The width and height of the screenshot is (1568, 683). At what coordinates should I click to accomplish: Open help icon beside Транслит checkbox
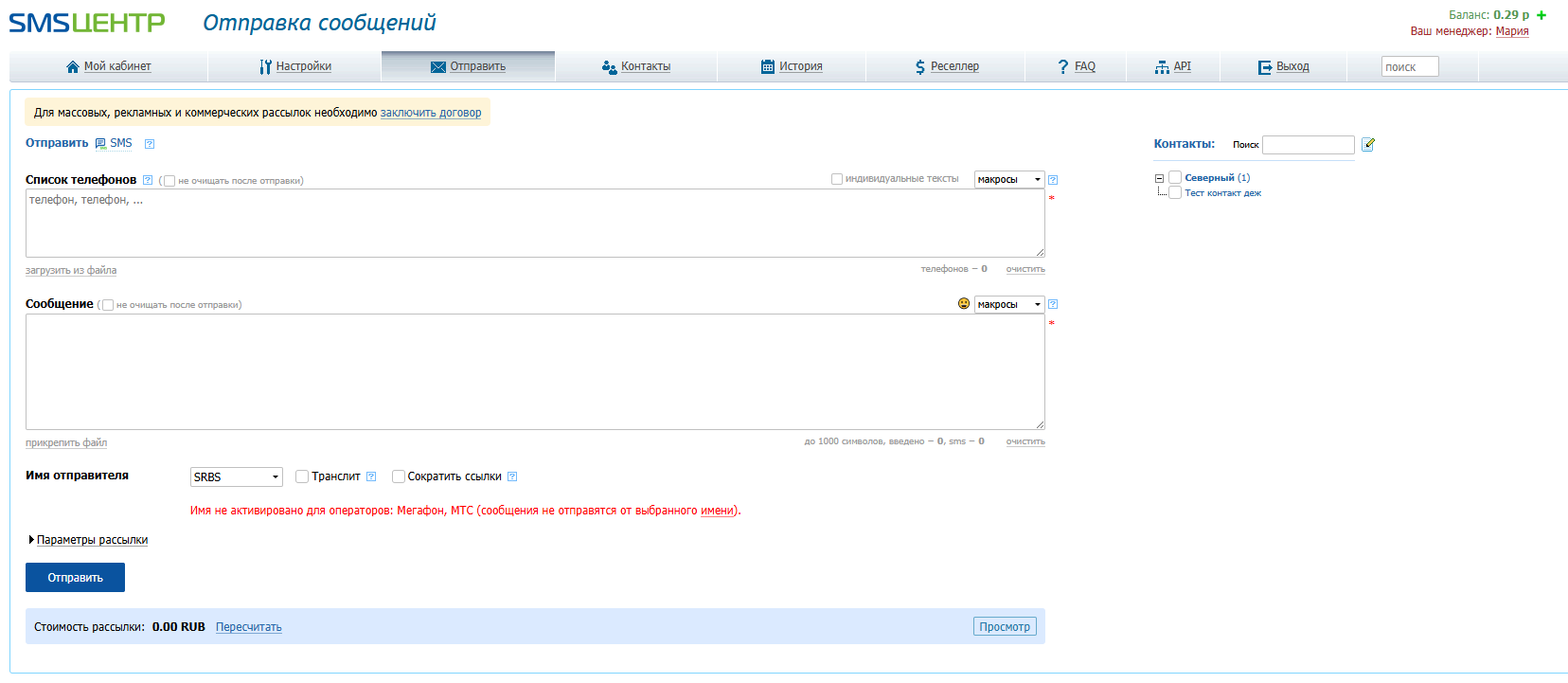tap(371, 476)
